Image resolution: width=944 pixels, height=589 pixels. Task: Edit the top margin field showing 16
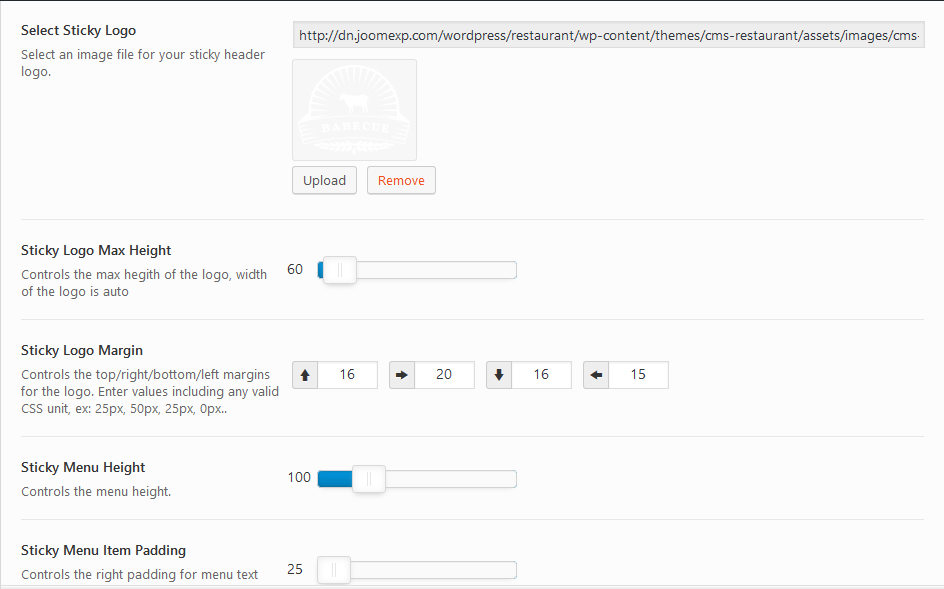[x=347, y=375]
